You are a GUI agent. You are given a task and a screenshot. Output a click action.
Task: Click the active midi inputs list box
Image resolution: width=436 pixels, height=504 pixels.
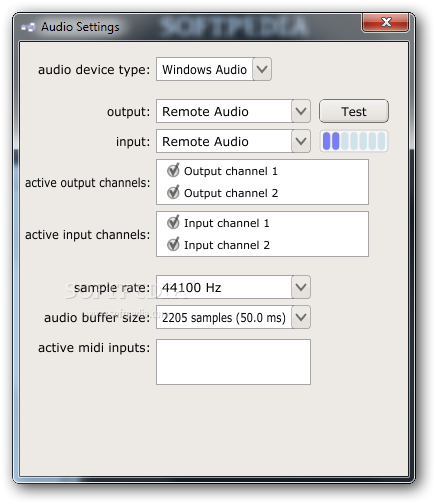click(233, 362)
